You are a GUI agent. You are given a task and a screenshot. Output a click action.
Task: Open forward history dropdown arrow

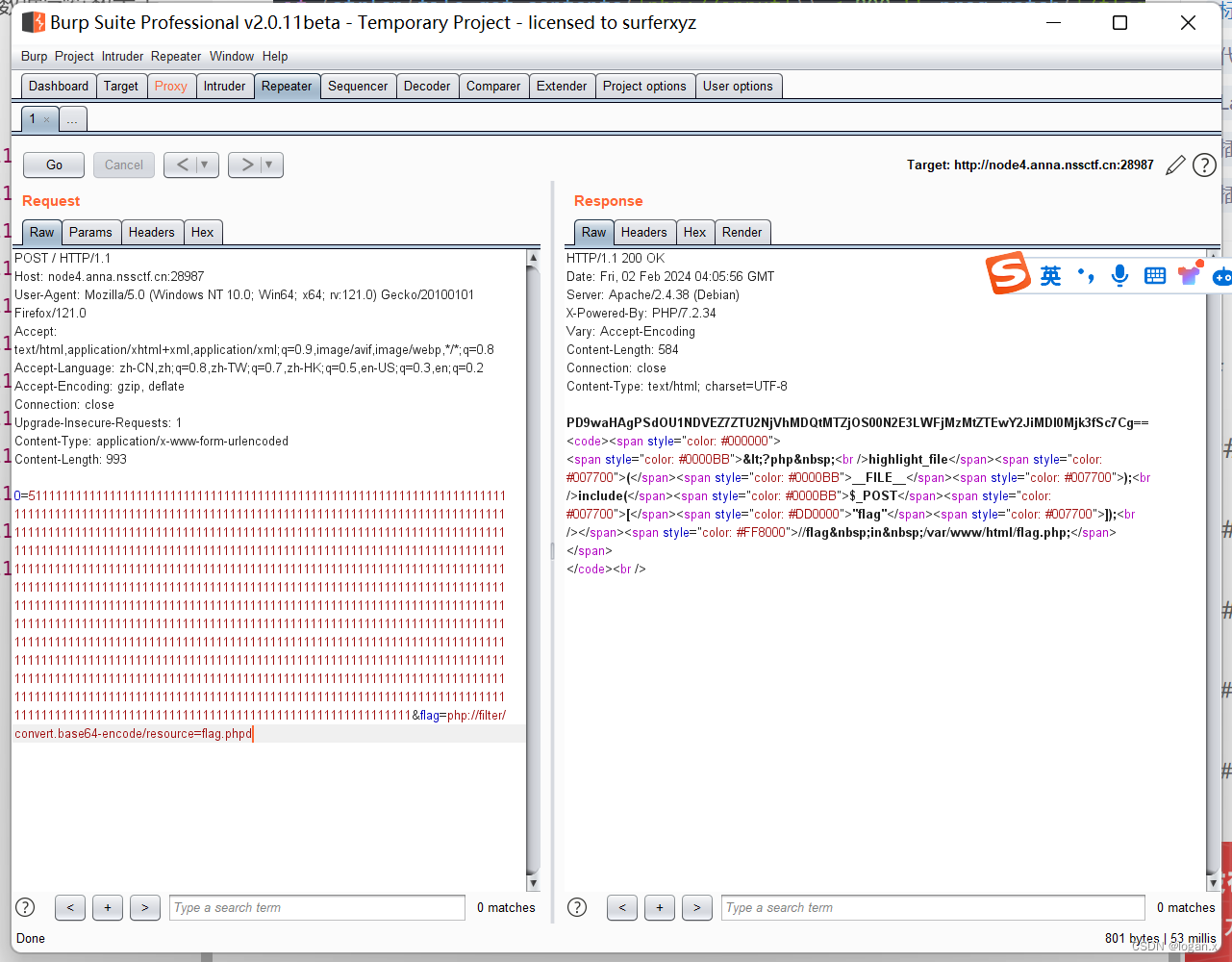[x=269, y=165]
